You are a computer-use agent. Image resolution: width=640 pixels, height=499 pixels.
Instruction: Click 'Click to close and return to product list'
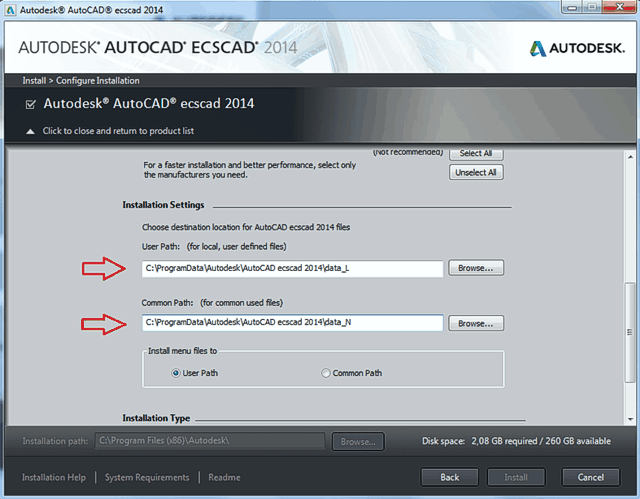pos(118,131)
